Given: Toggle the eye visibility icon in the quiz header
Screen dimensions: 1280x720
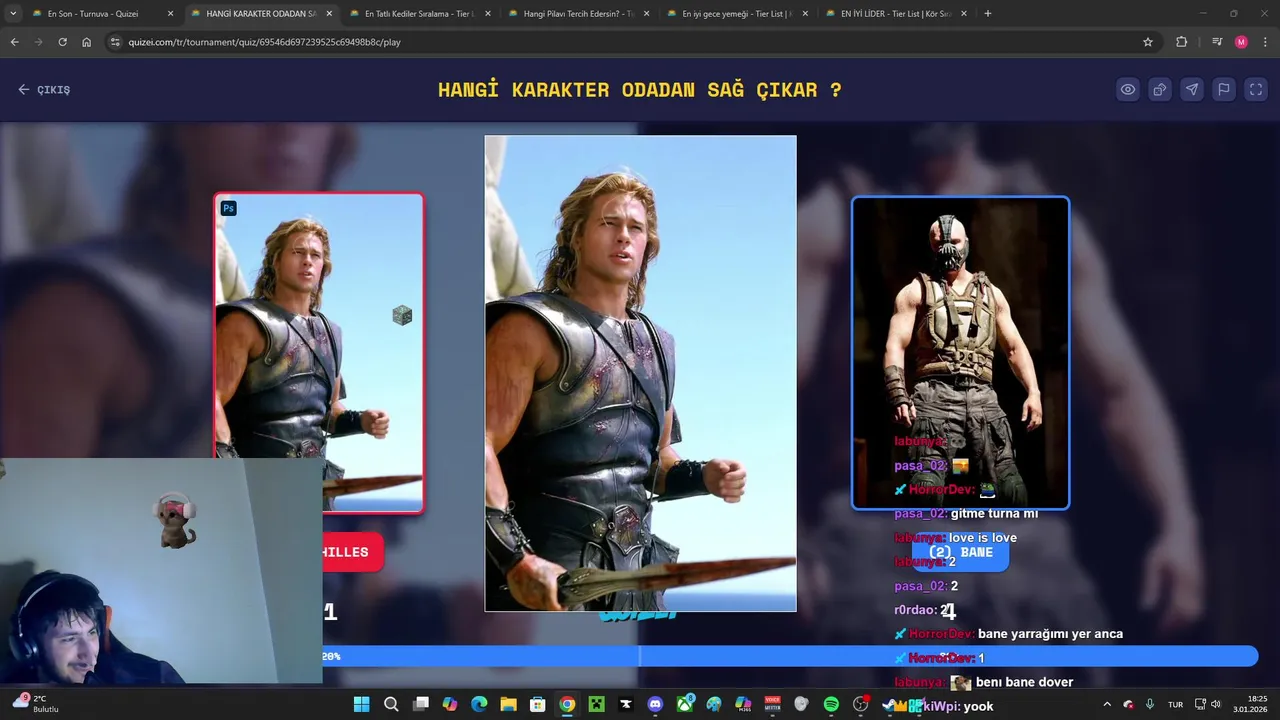Looking at the screenshot, I should coord(1128,89).
